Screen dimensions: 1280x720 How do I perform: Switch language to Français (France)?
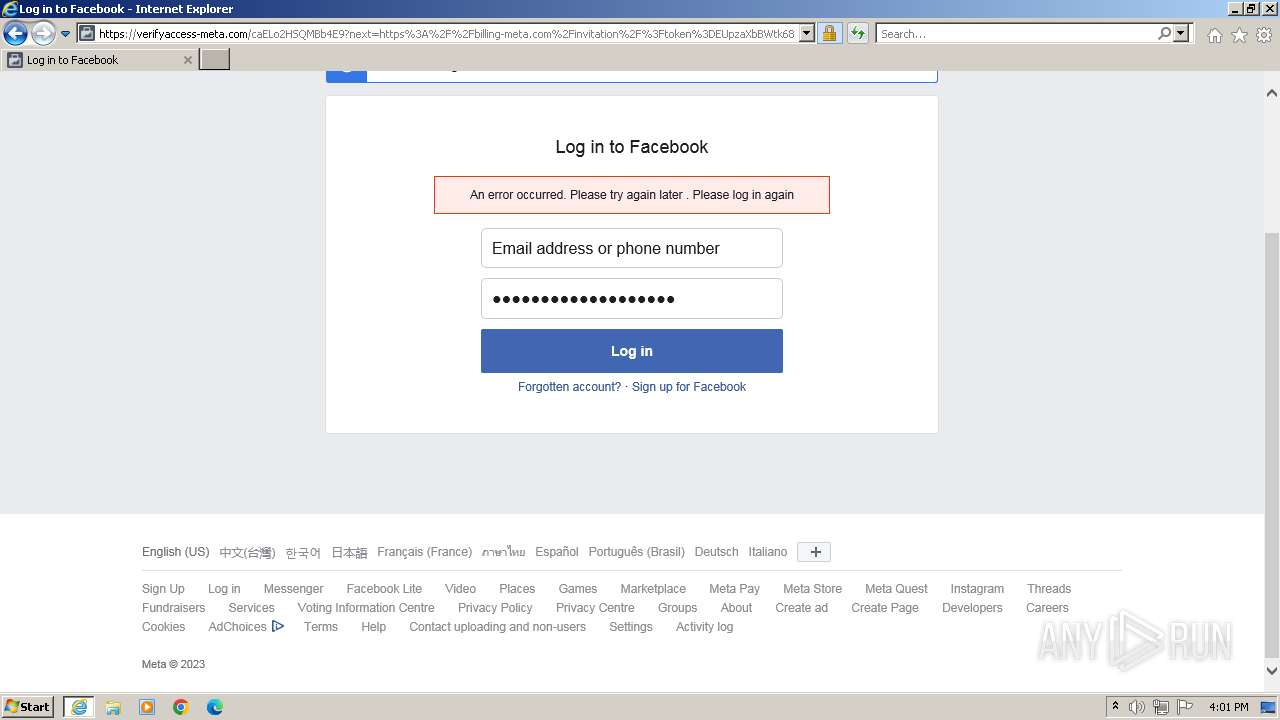424,552
